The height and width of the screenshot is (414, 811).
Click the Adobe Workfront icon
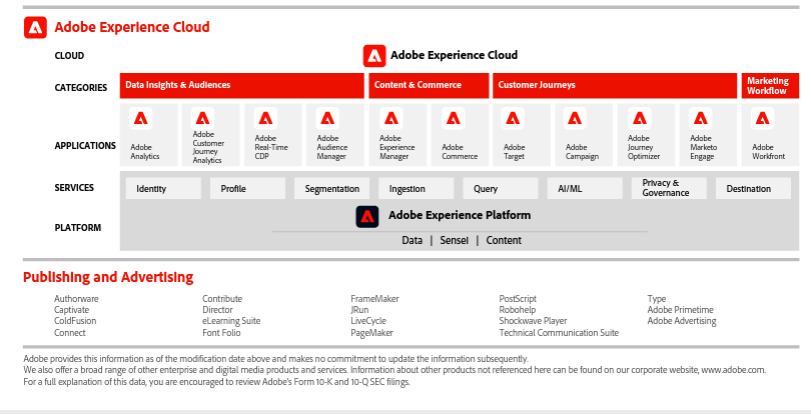(x=763, y=119)
